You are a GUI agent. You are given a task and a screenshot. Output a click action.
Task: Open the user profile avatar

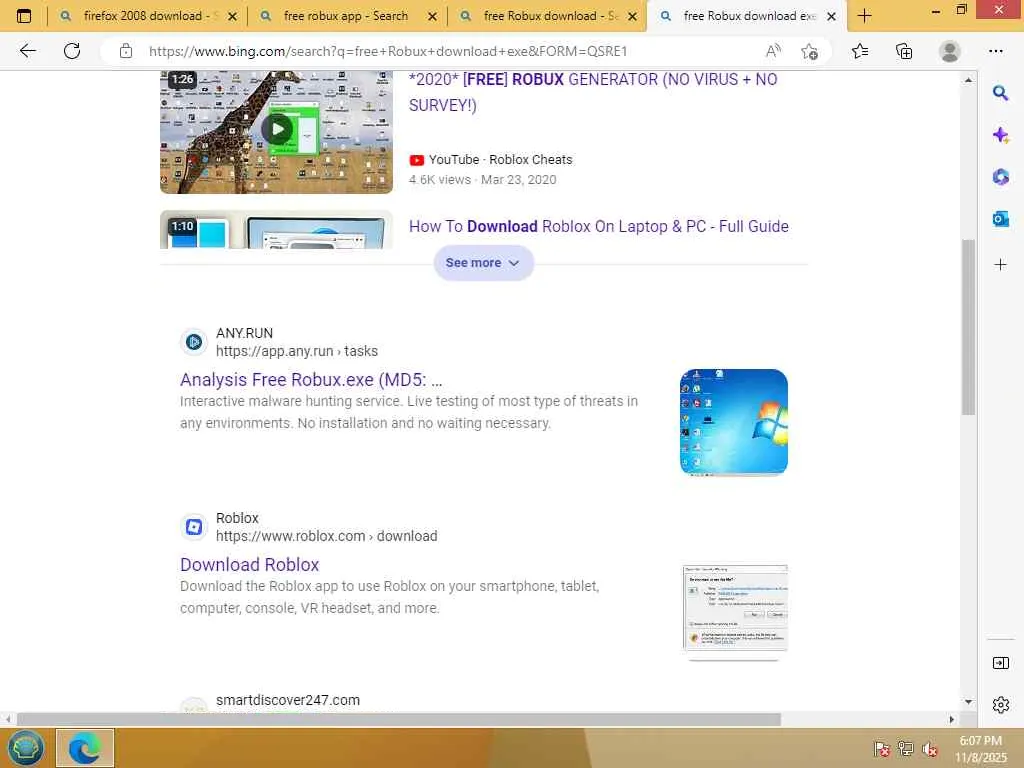(950, 51)
